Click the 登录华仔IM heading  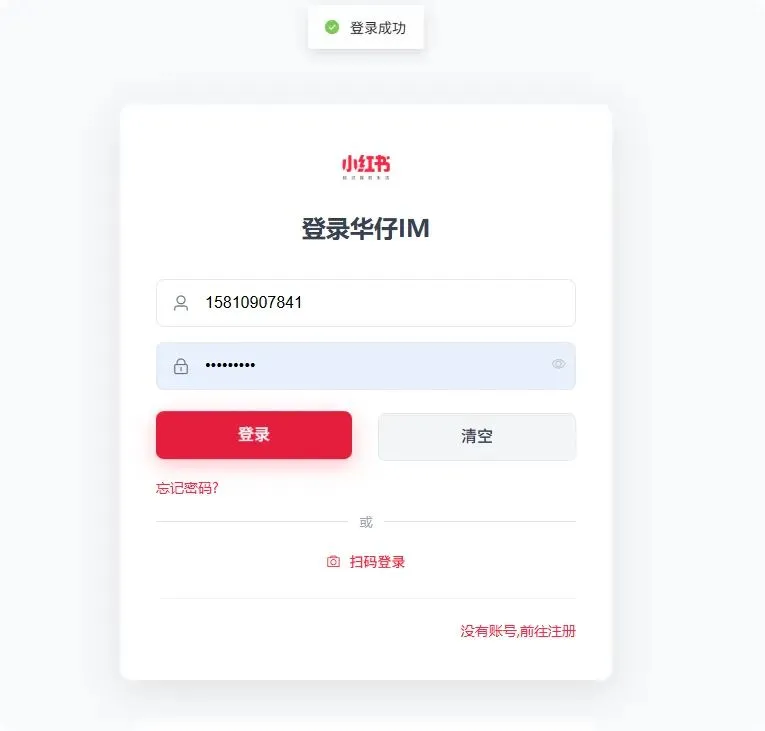[x=365, y=228]
